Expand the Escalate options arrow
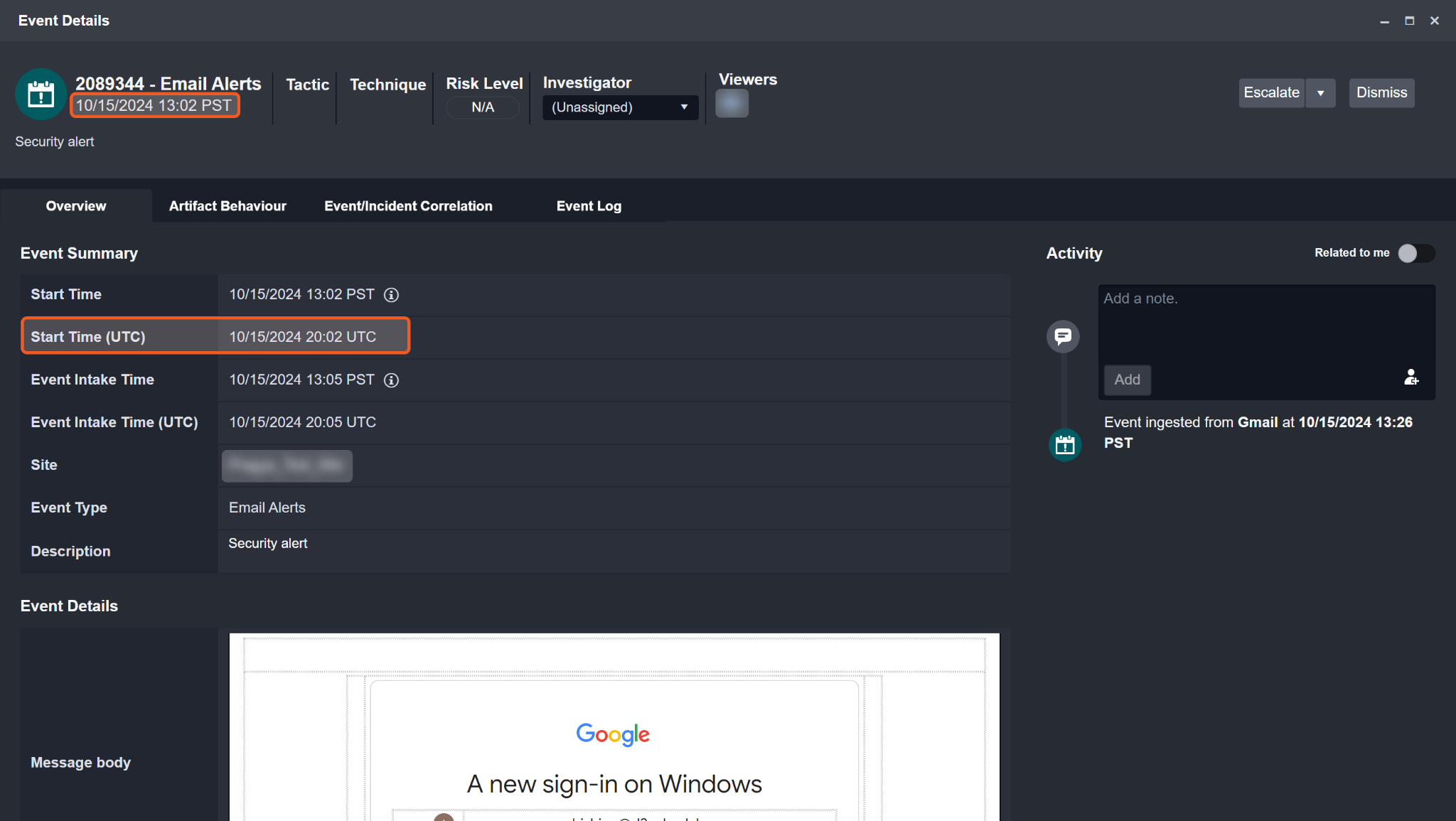The image size is (1456, 821). pyautogui.click(x=1320, y=93)
